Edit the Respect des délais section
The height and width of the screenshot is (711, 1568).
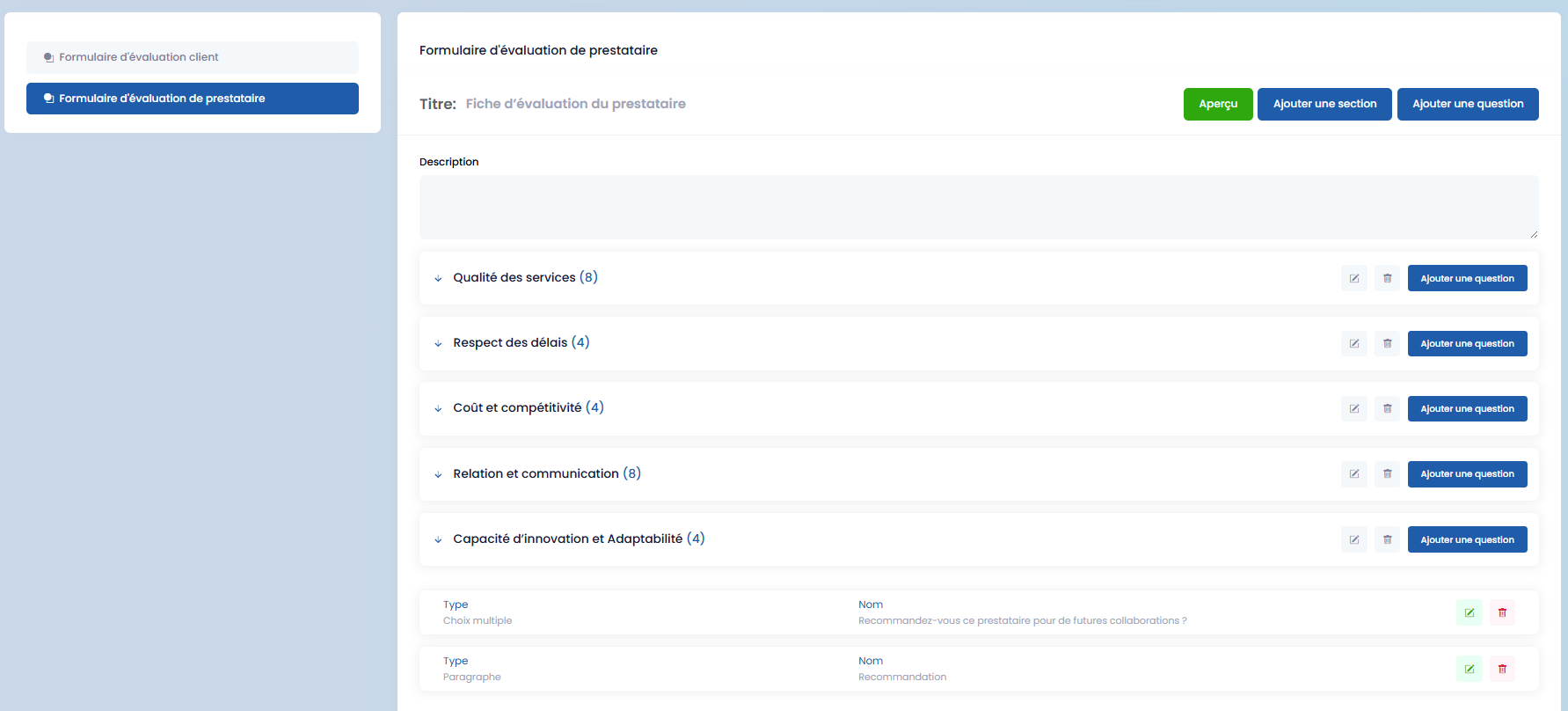[x=1353, y=343]
